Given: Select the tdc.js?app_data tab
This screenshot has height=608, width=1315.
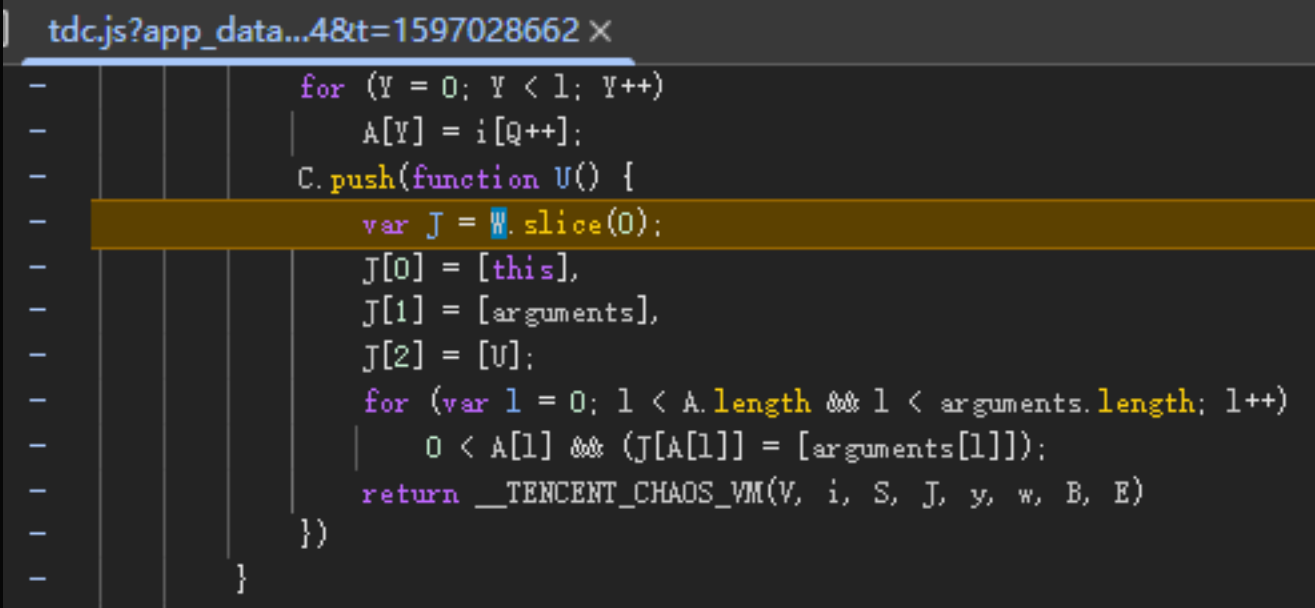Looking at the screenshot, I should [x=313, y=32].
